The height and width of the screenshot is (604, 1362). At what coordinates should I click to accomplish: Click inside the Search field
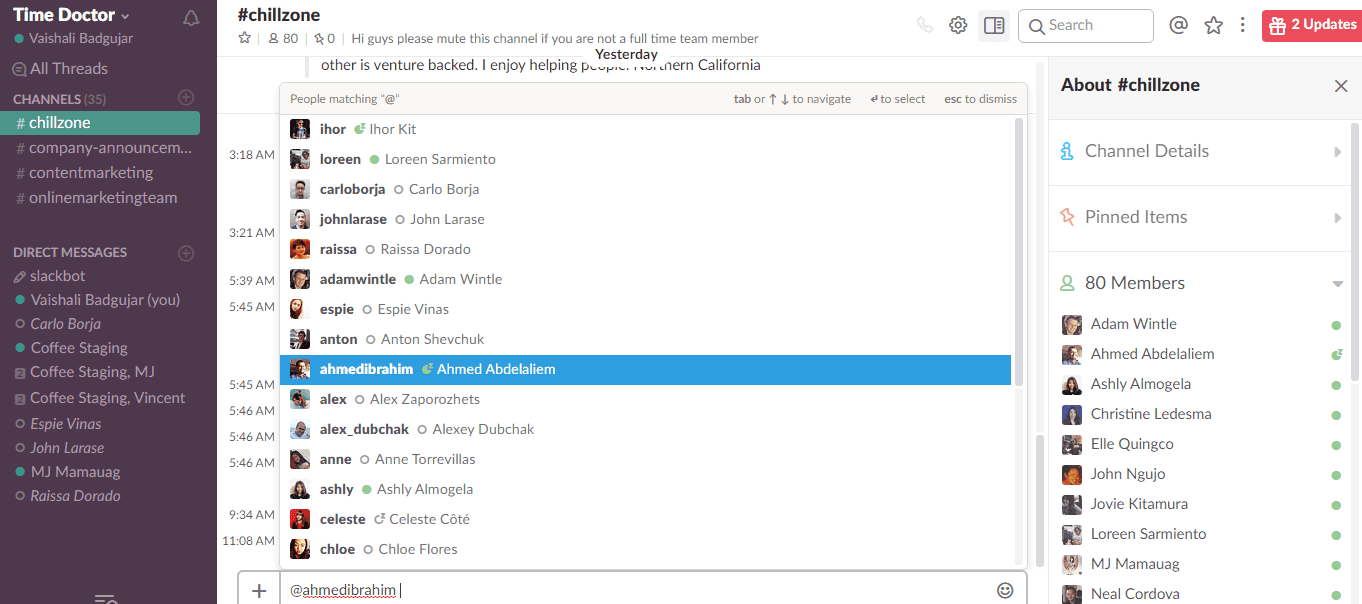1085,26
